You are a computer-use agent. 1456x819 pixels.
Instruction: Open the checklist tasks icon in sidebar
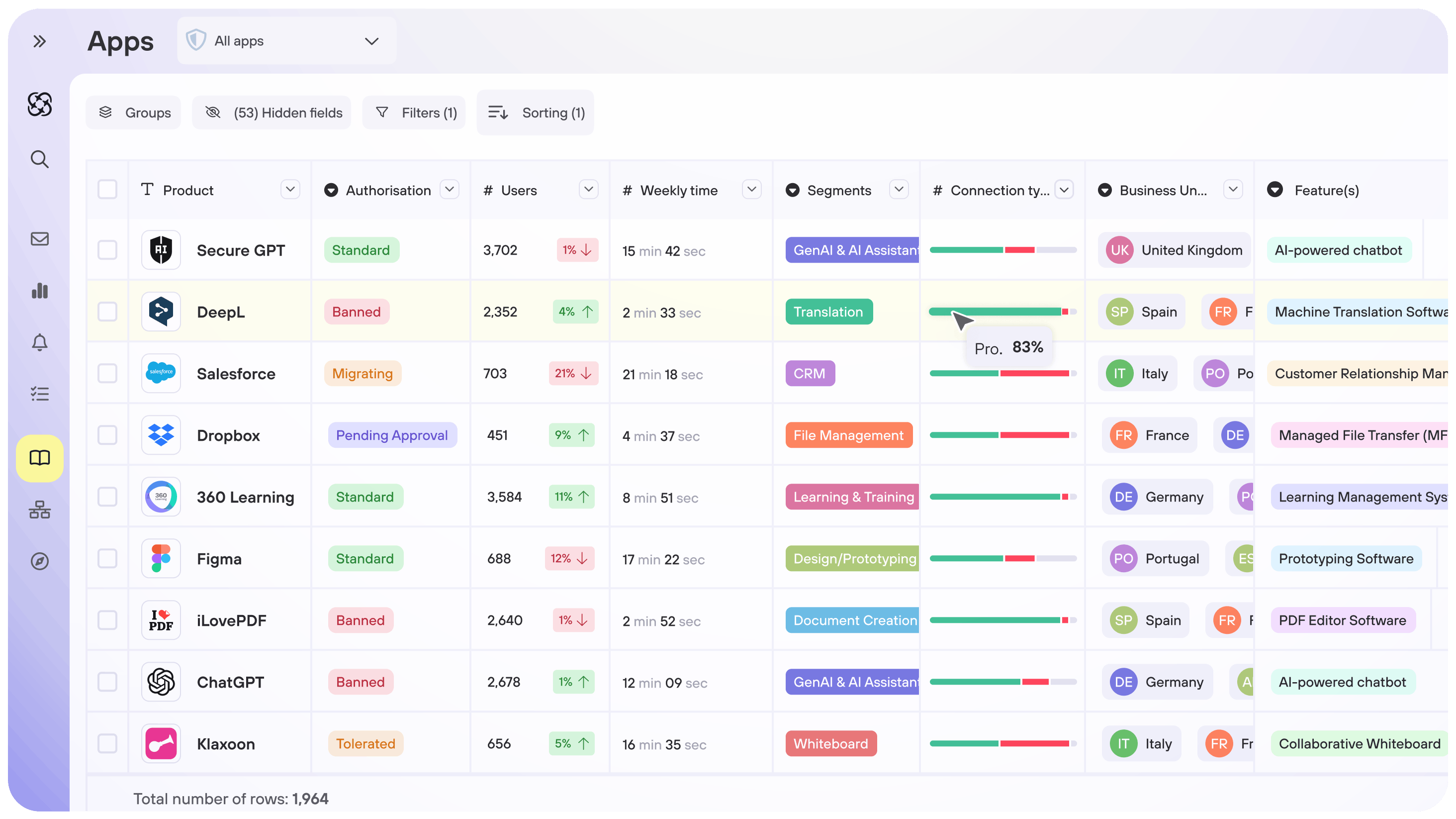click(x=39, y=394)
